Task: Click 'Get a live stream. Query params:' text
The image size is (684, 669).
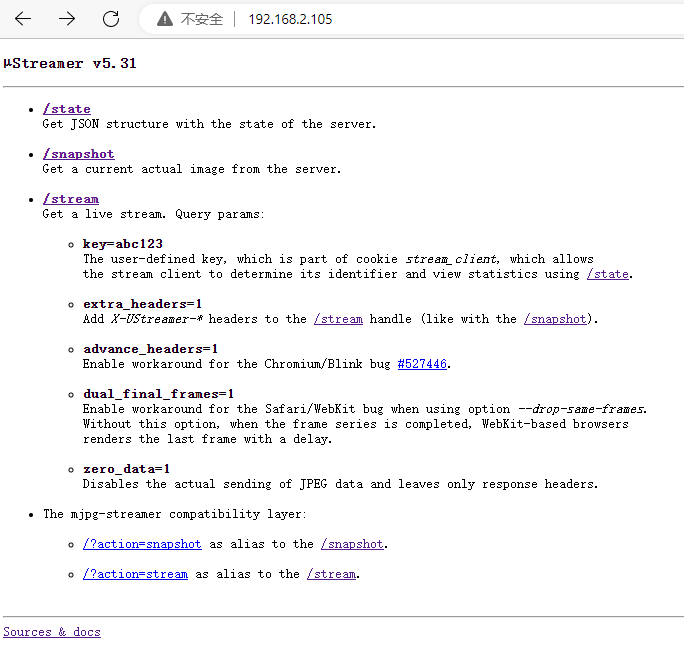Action: (x=154, y=214)
